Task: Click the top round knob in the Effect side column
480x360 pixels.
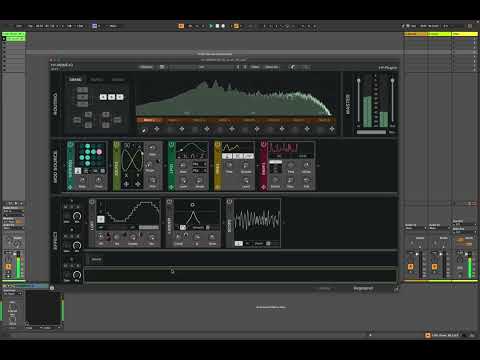Action: point(77,216)
